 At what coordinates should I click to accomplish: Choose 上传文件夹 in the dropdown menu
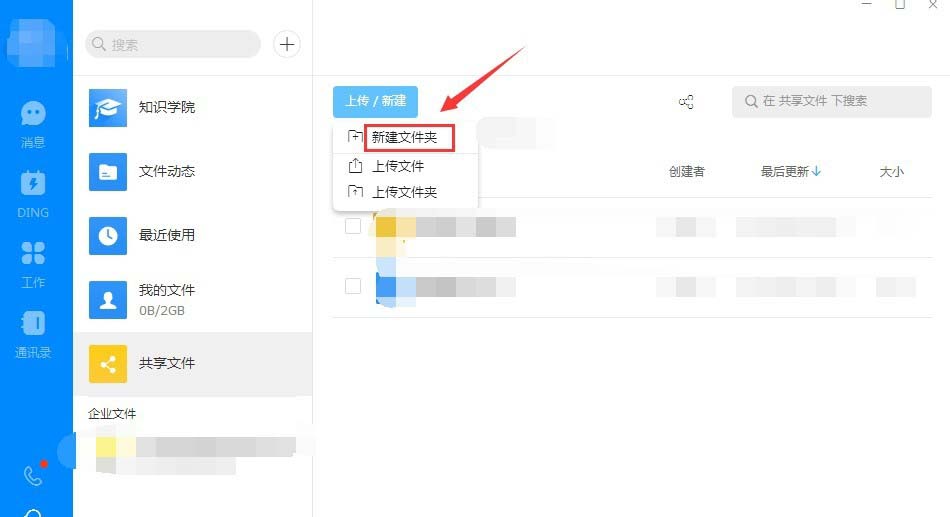(404, 191)
